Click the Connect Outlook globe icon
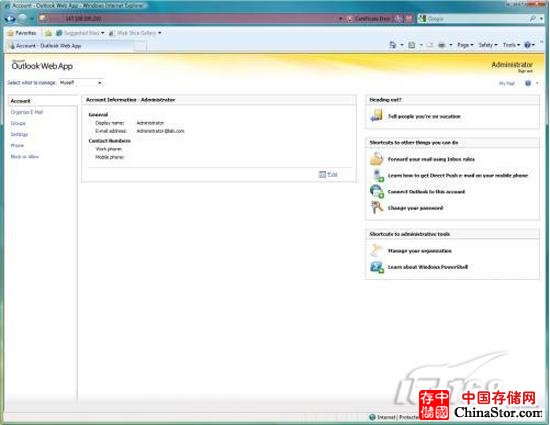 tap(377, 191)
